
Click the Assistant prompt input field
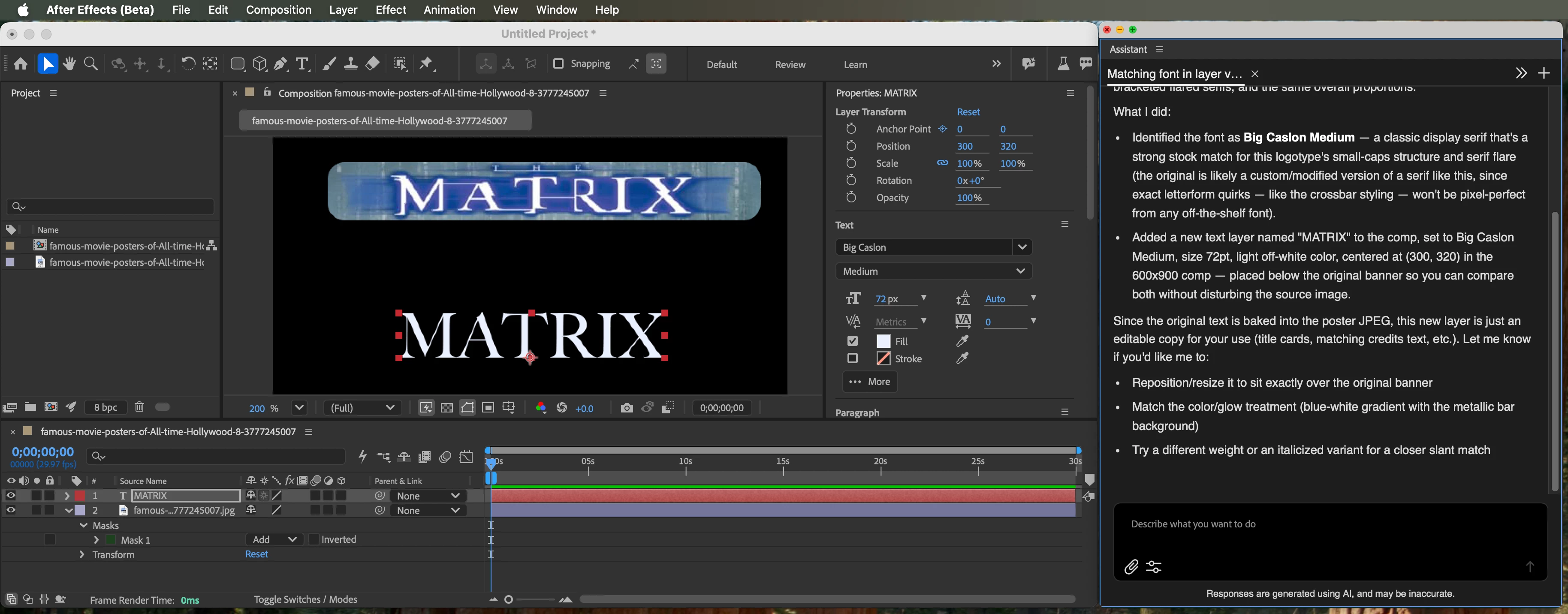tap(1330, 541)
